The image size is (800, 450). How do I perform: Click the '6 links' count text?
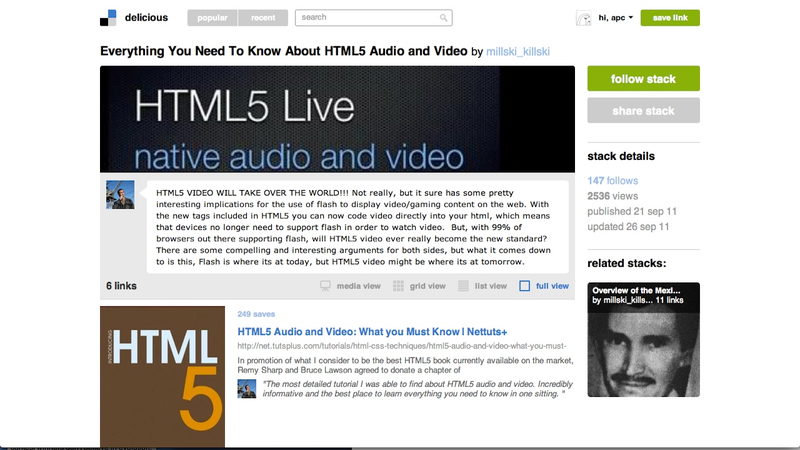click(121, 286)
